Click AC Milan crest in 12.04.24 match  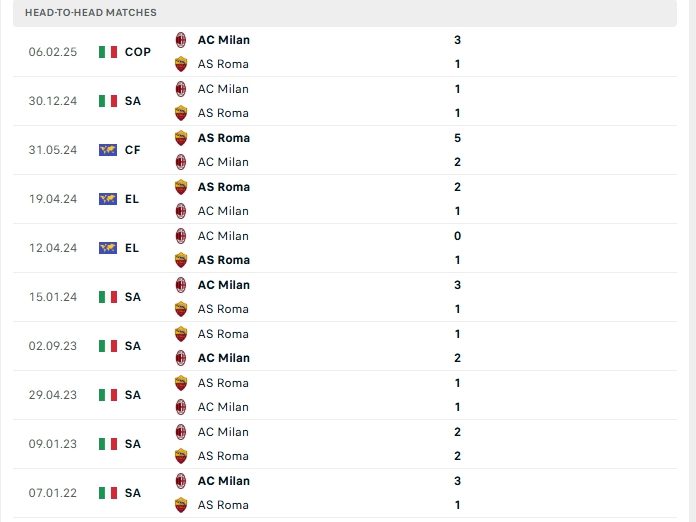(x=181, y=236)
